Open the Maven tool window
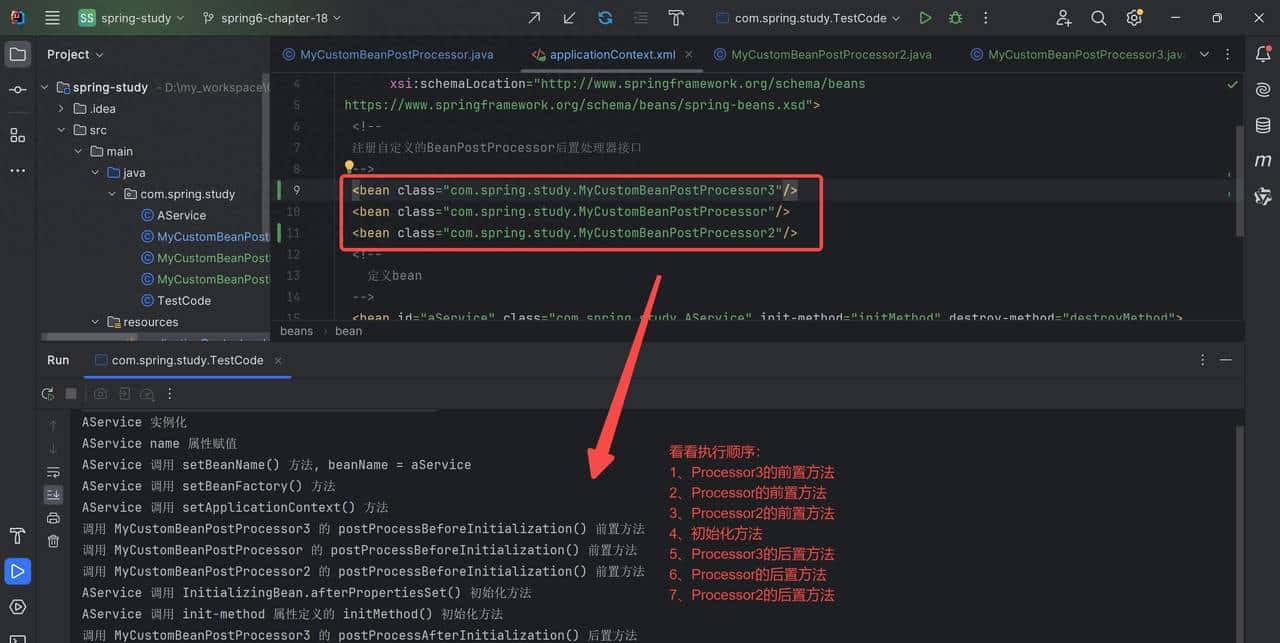The width and height of the screenshot is (1280, 643). [1263, 160]
